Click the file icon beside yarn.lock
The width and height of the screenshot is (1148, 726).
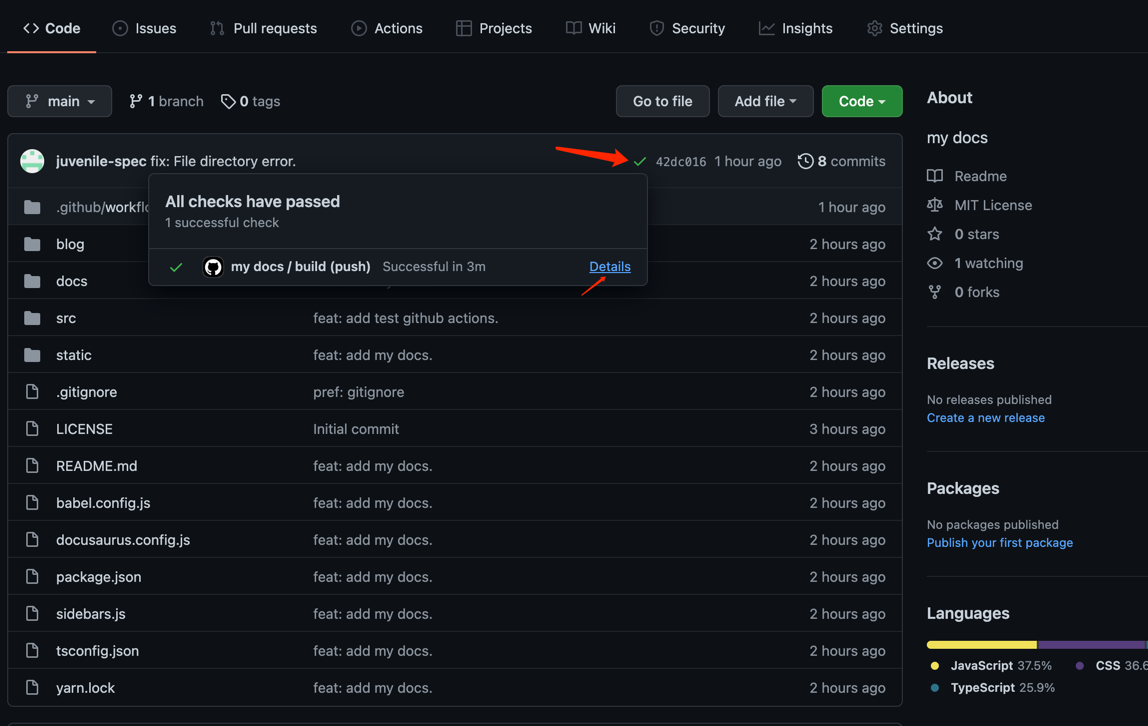pos(32,688)
